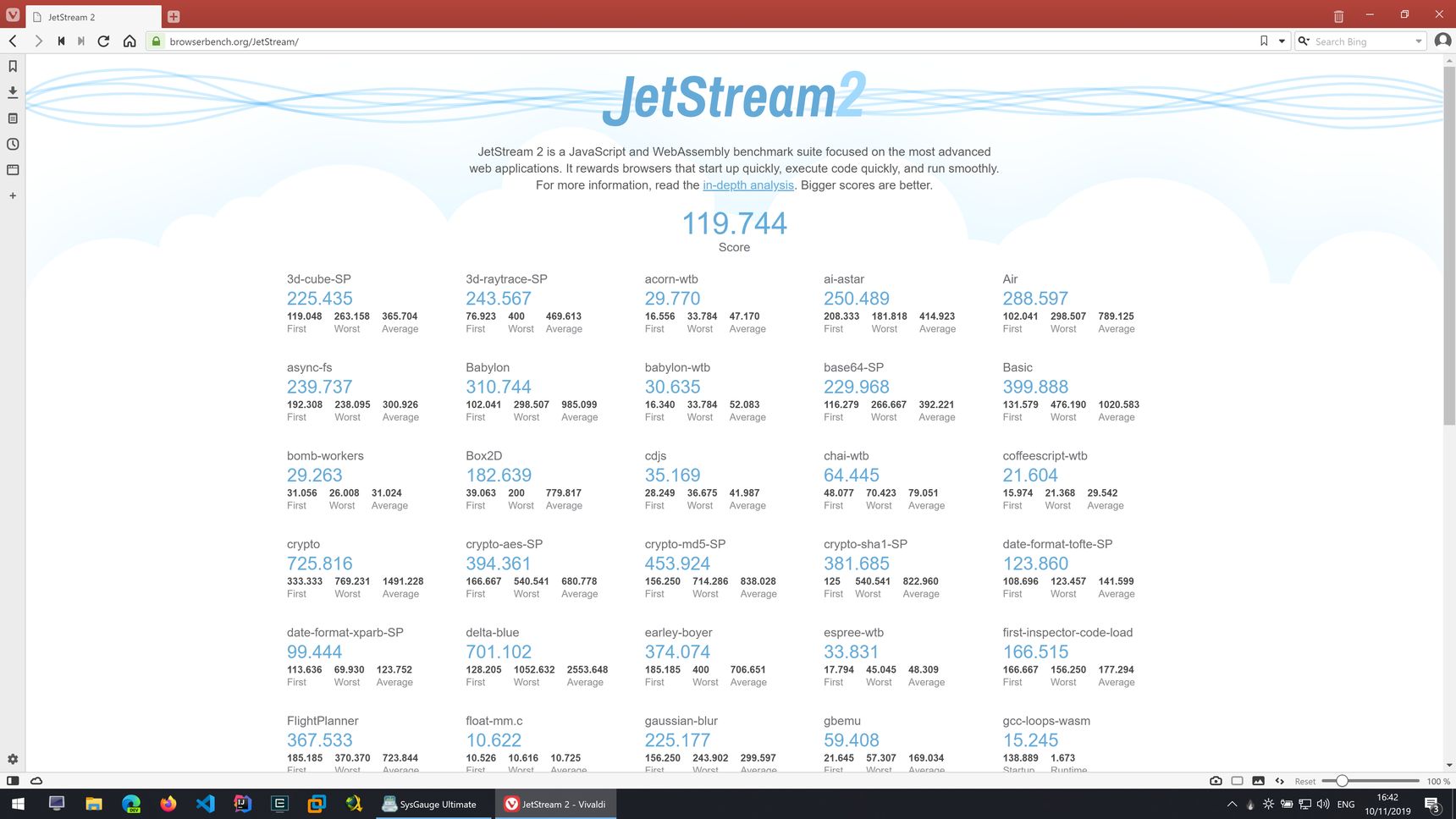1456x819 pixels.
Task: Go forward to the next page
Action: click(x=38, y=41)
